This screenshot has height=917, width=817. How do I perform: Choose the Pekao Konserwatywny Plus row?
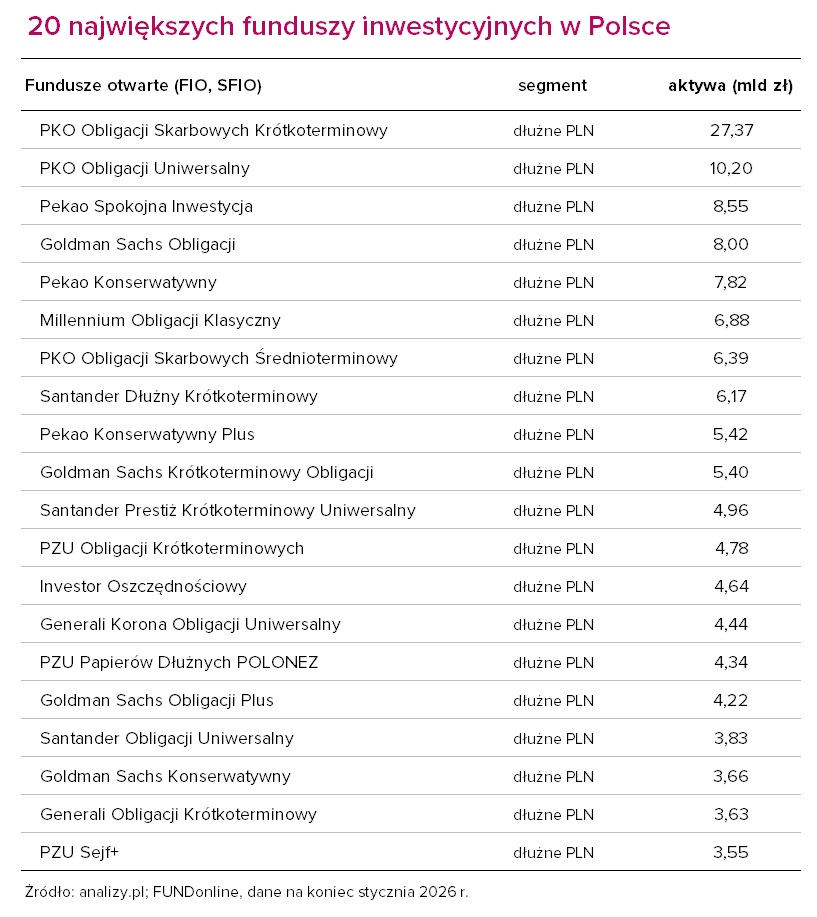click(x=147, y=434)
